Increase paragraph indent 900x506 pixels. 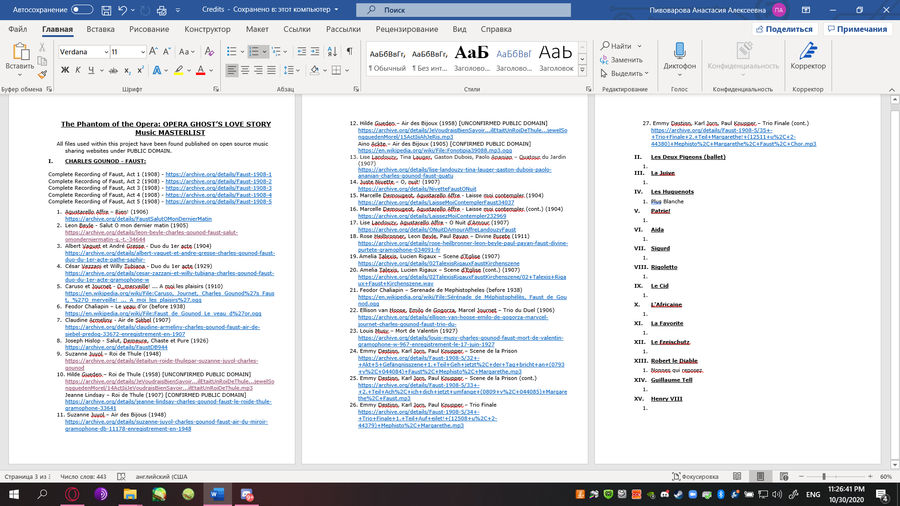tap(315, 52)
